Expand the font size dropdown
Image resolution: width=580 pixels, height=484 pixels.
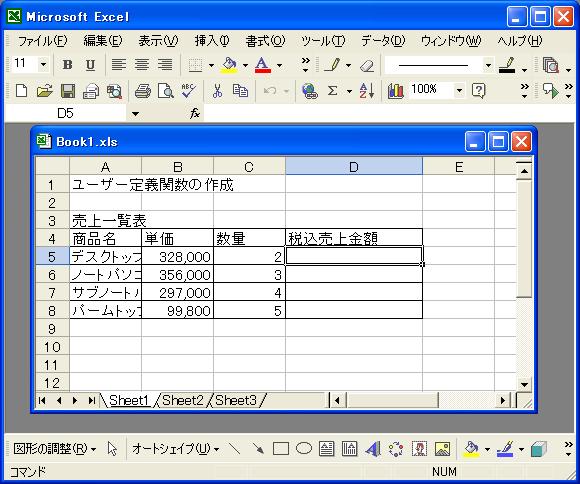pos(43,65)
